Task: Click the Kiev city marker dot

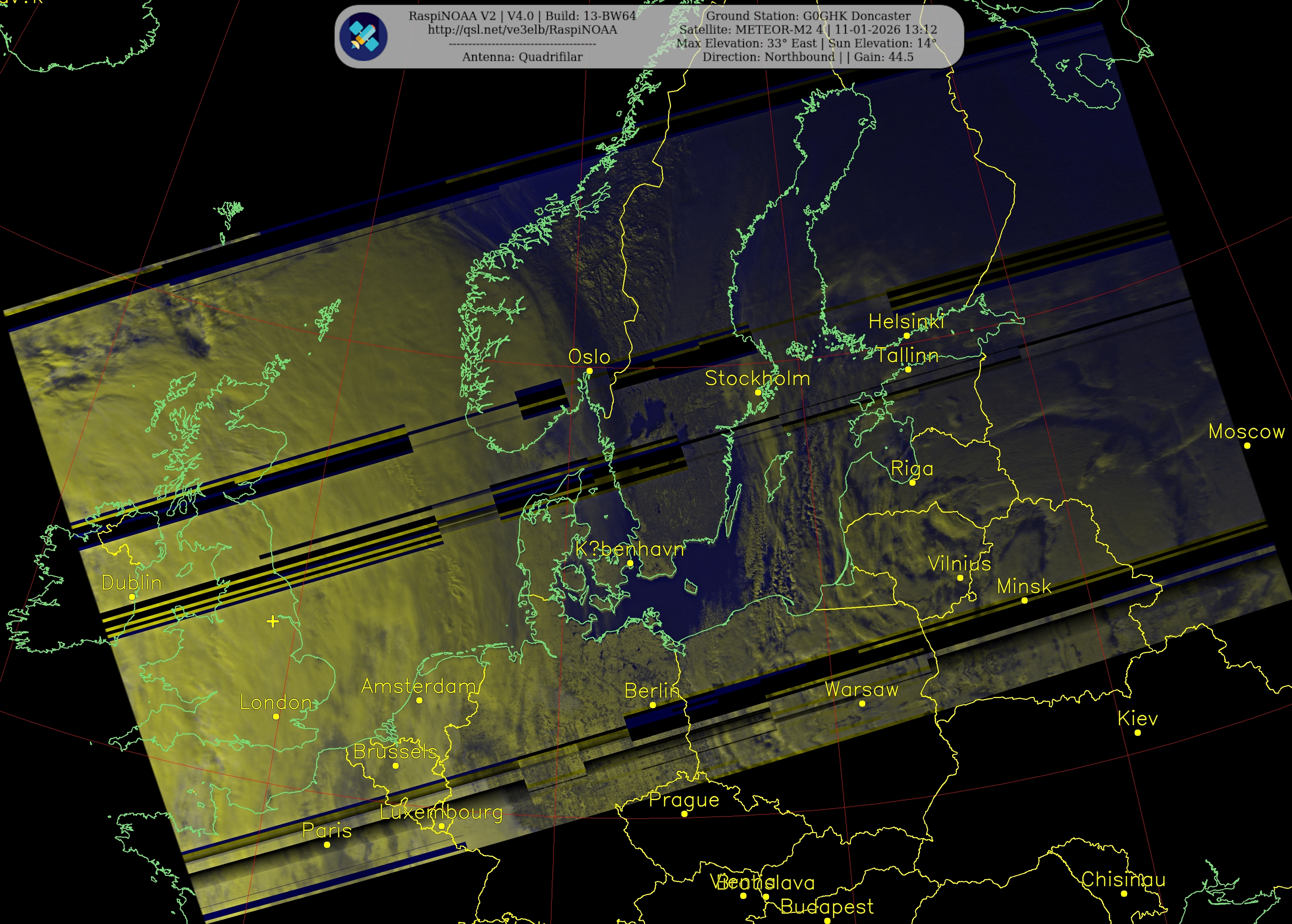Action: point(1138,733)
